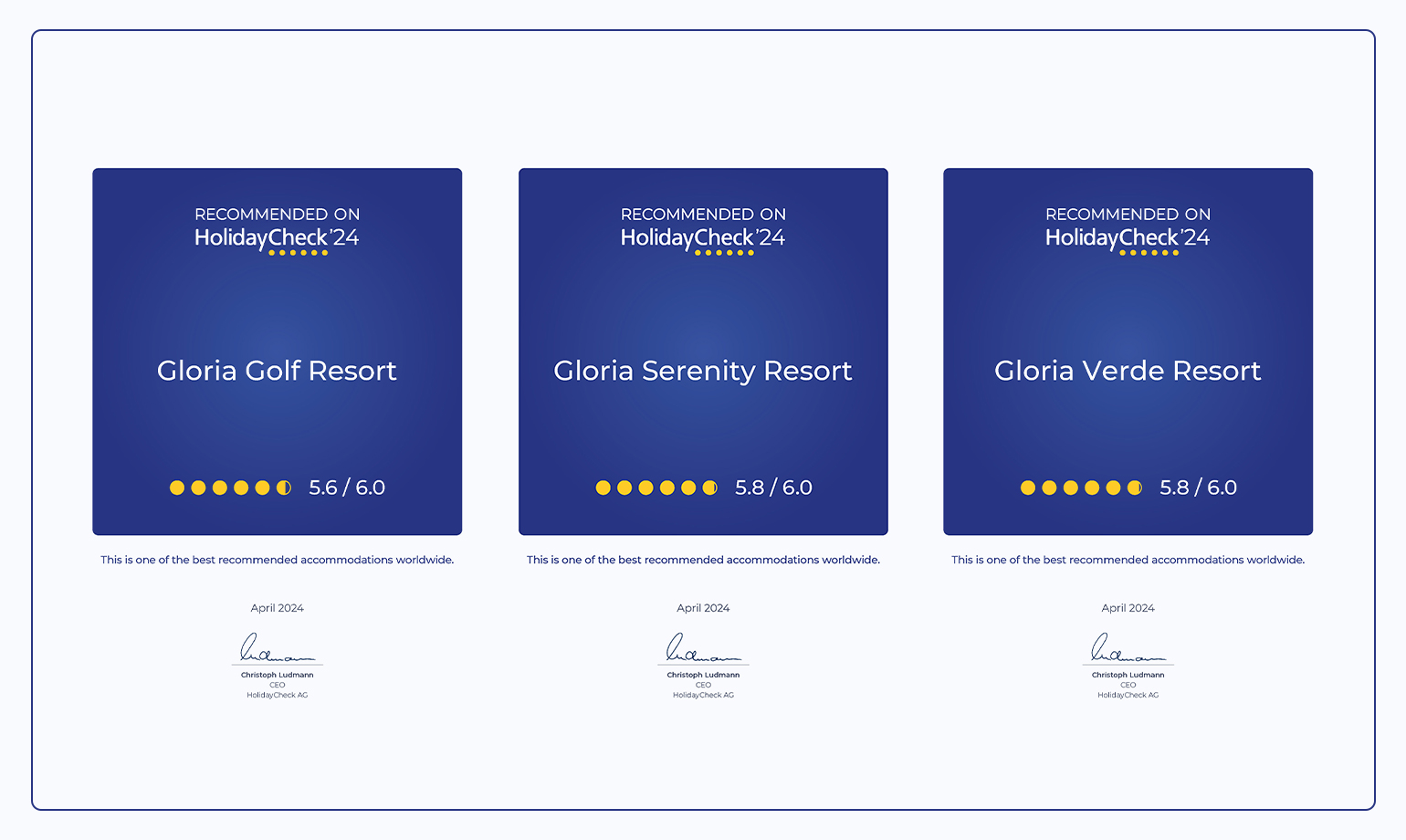Click the rating dots on Serenity Resort card
Viewport: 1406px width, 840px height.
click(x=656, y=488)
